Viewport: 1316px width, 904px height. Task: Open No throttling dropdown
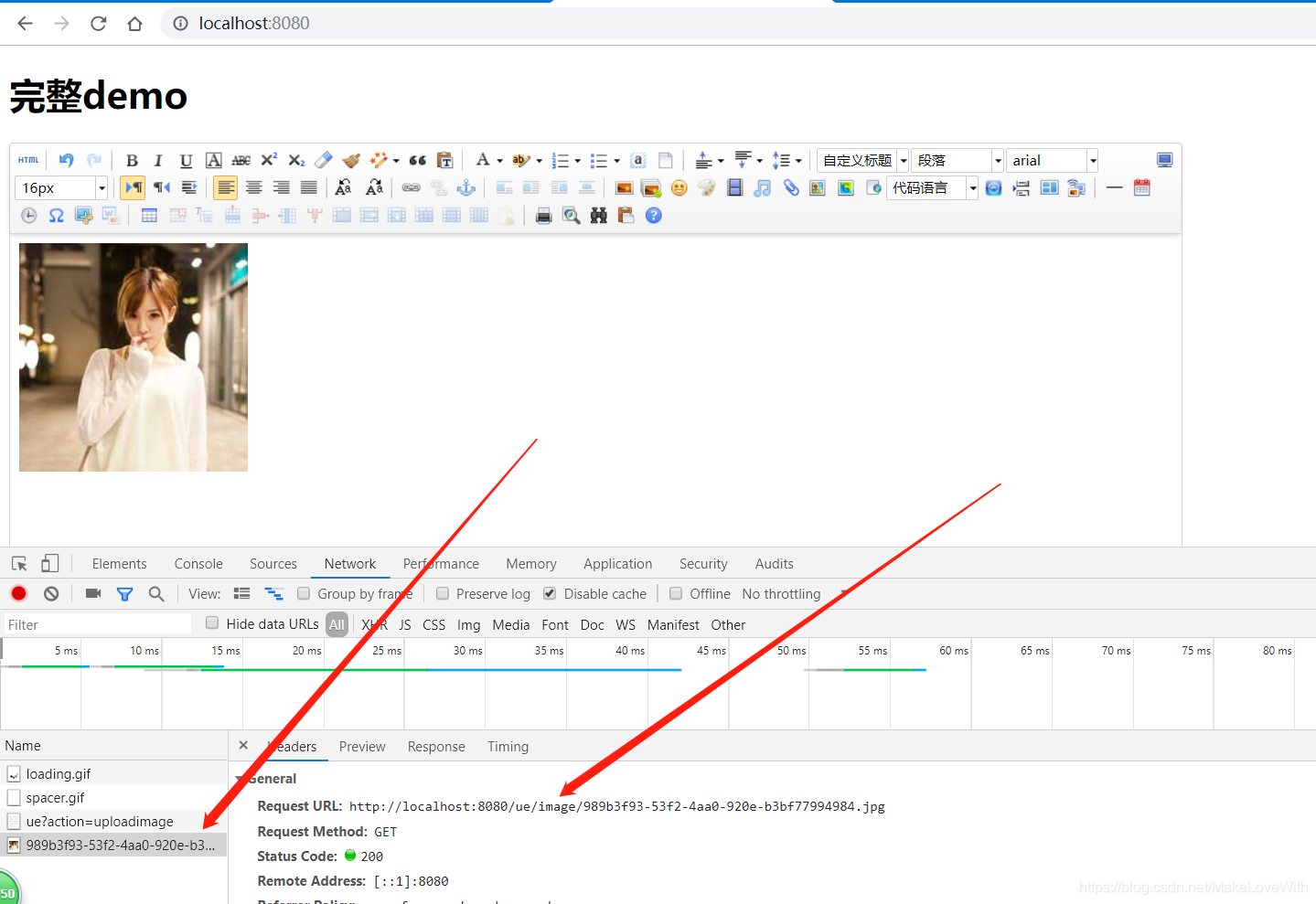coord(796,594)
